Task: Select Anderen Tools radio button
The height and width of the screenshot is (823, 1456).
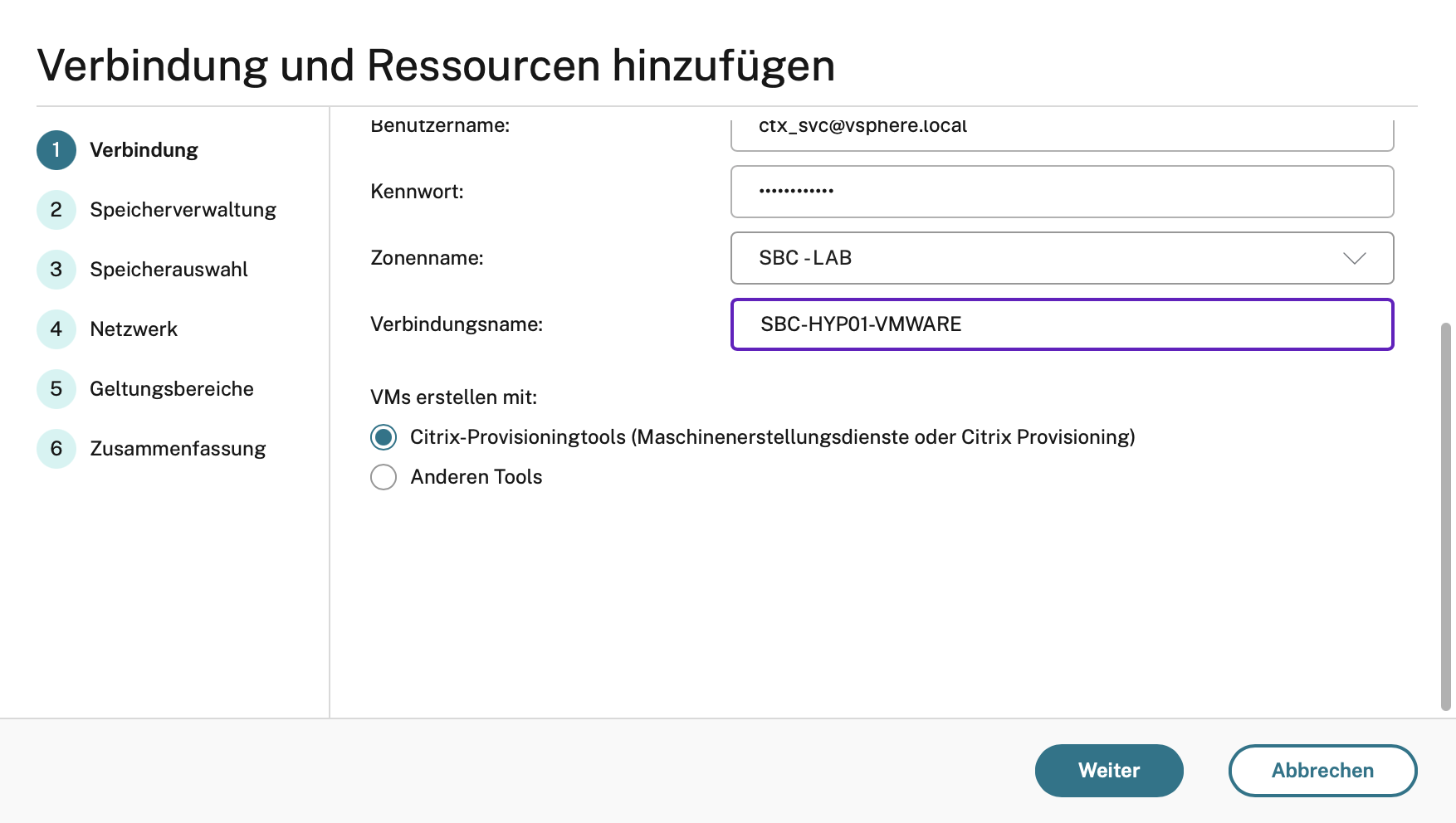Action: coord(384,477)
